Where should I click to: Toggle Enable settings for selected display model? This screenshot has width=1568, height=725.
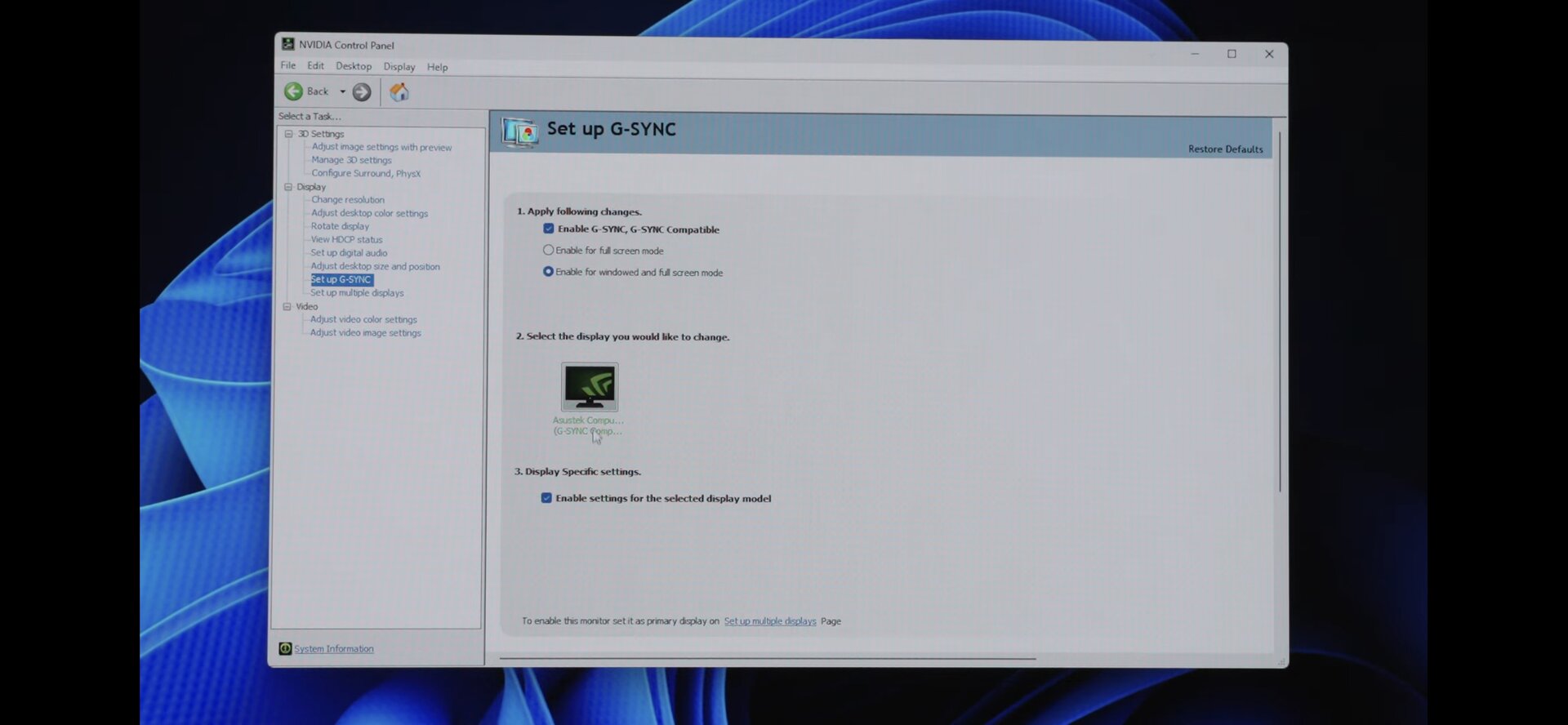click(546, 498)
